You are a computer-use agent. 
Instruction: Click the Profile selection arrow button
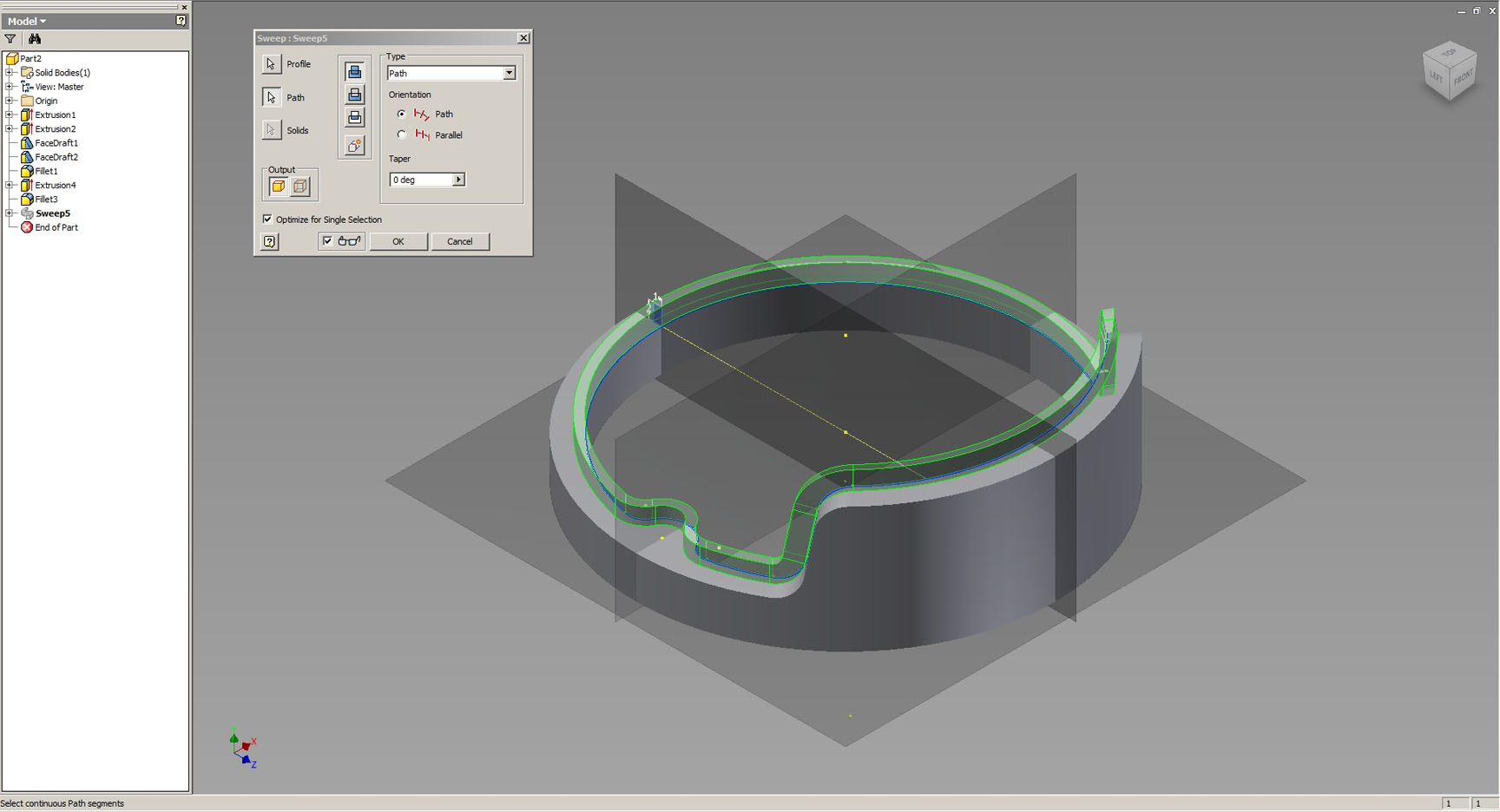pyautogui.click(x=272, y=64)
